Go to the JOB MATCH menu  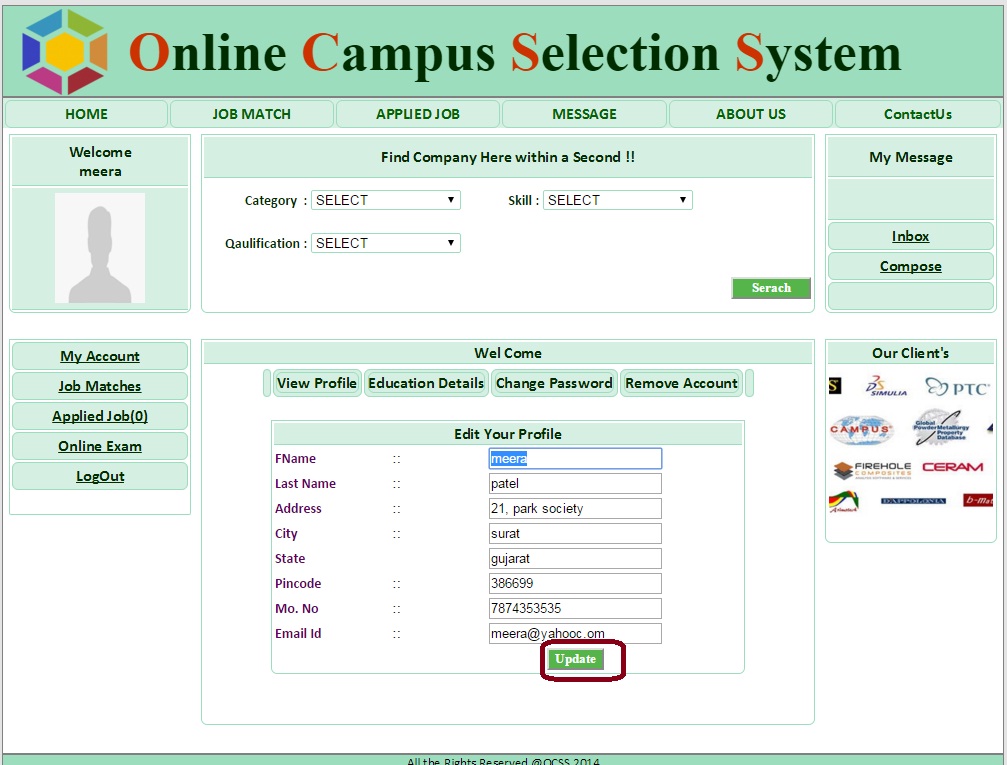252,114
